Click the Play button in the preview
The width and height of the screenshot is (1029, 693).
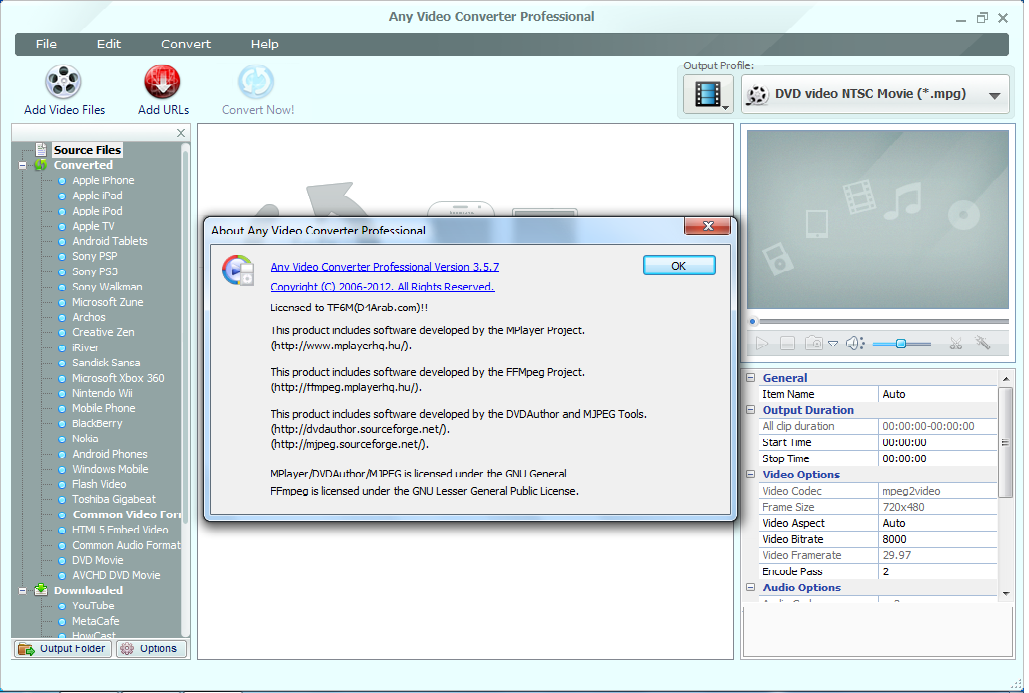coord(761,343)
